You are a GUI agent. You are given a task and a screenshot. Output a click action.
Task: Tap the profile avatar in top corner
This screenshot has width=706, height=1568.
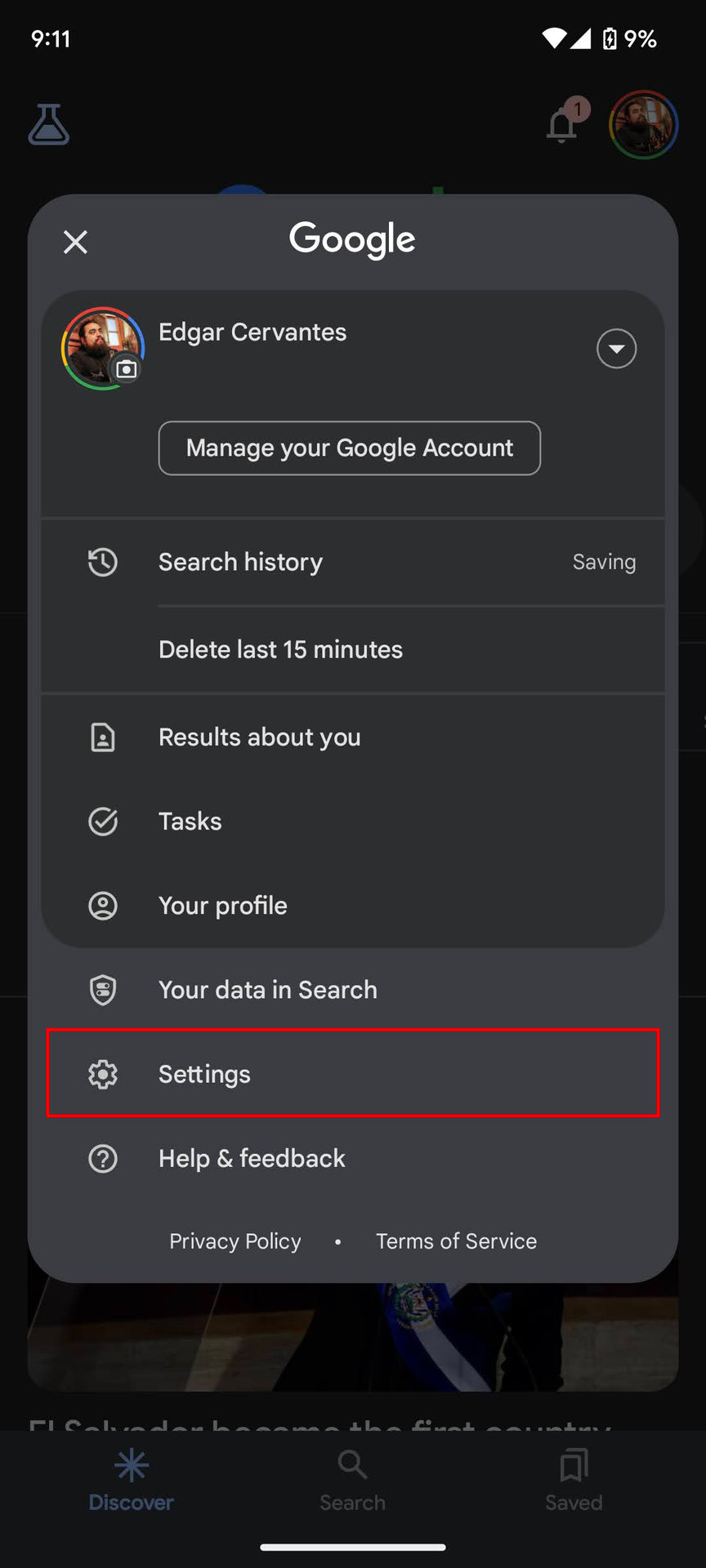coord(643,125)
